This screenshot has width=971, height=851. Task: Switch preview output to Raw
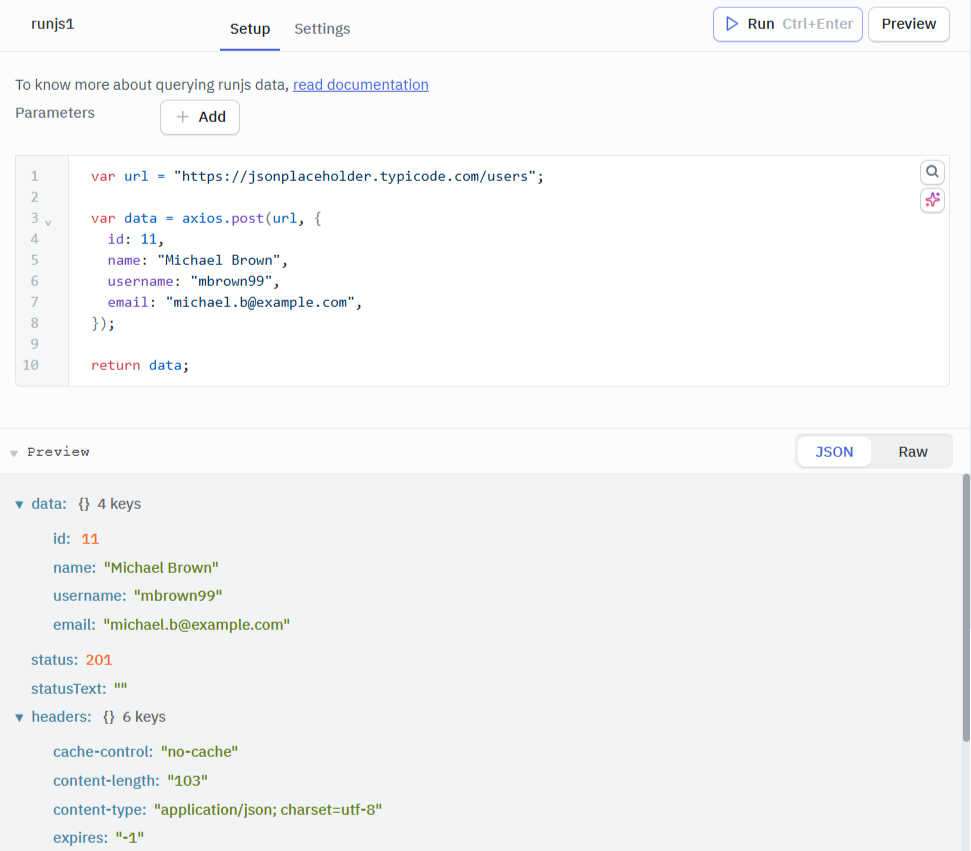click(x=911, y=451)
